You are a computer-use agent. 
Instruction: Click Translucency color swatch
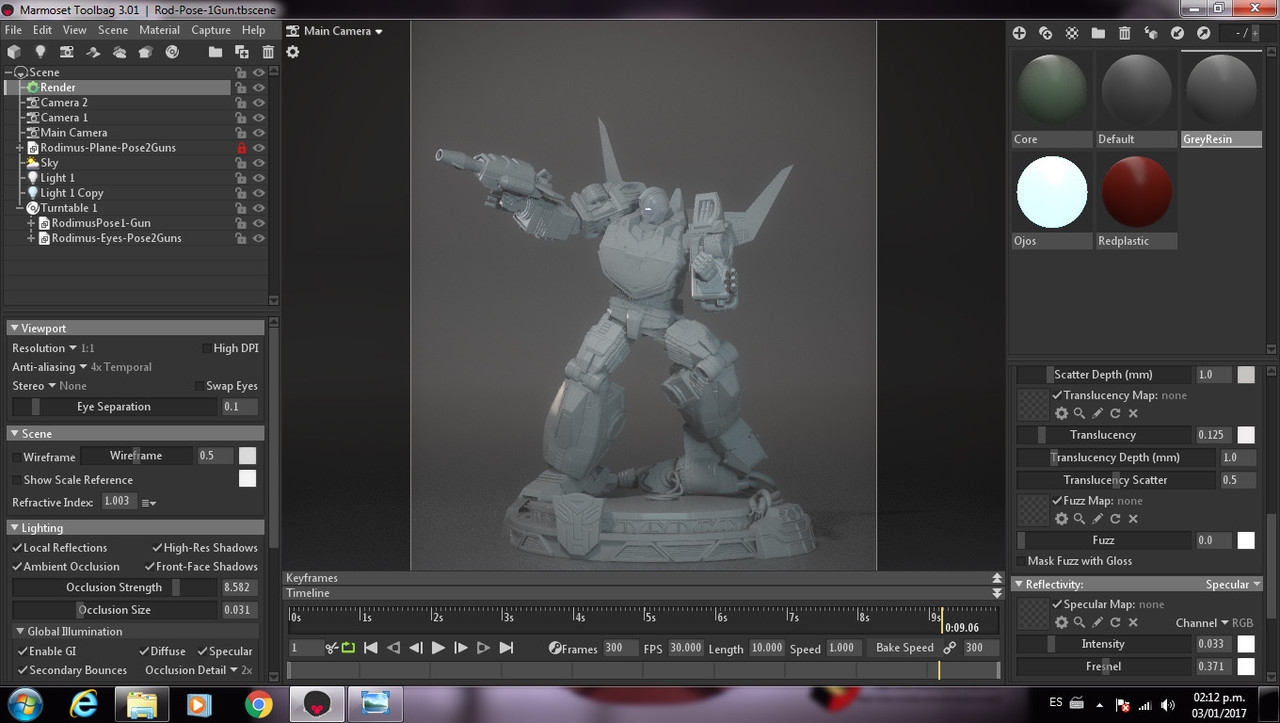pyautogui.click(x=1246, y=435)
